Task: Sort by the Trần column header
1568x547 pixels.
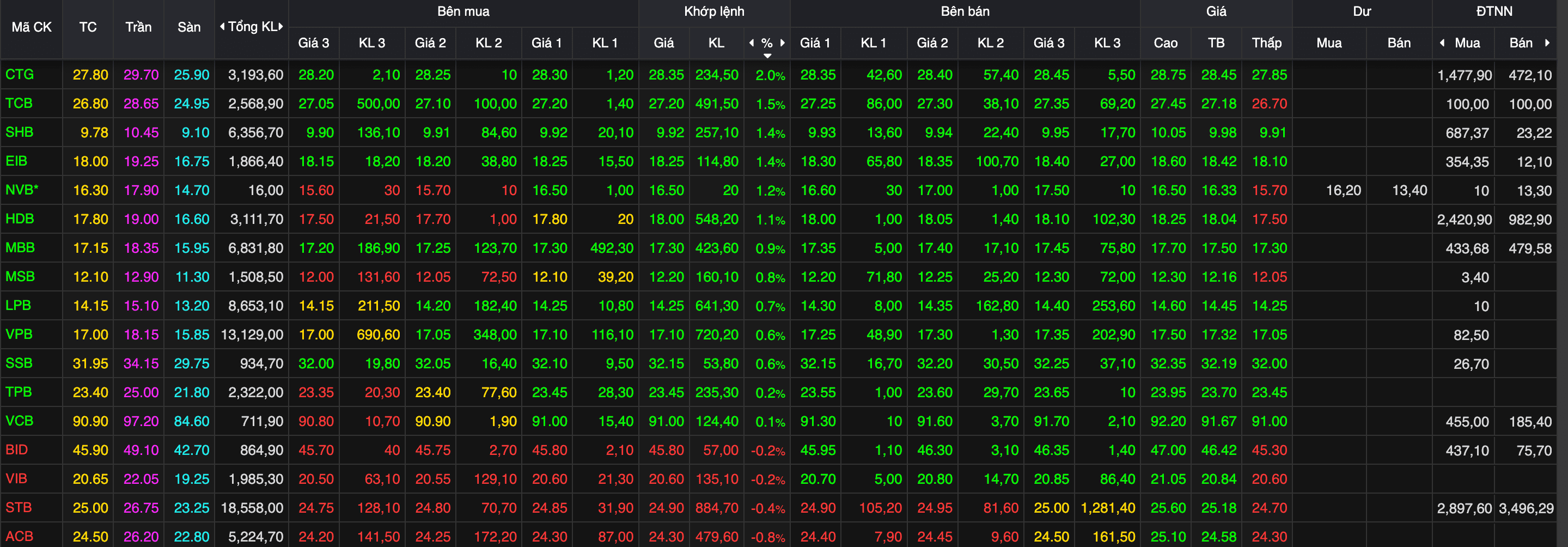Action: click(138, 27)
